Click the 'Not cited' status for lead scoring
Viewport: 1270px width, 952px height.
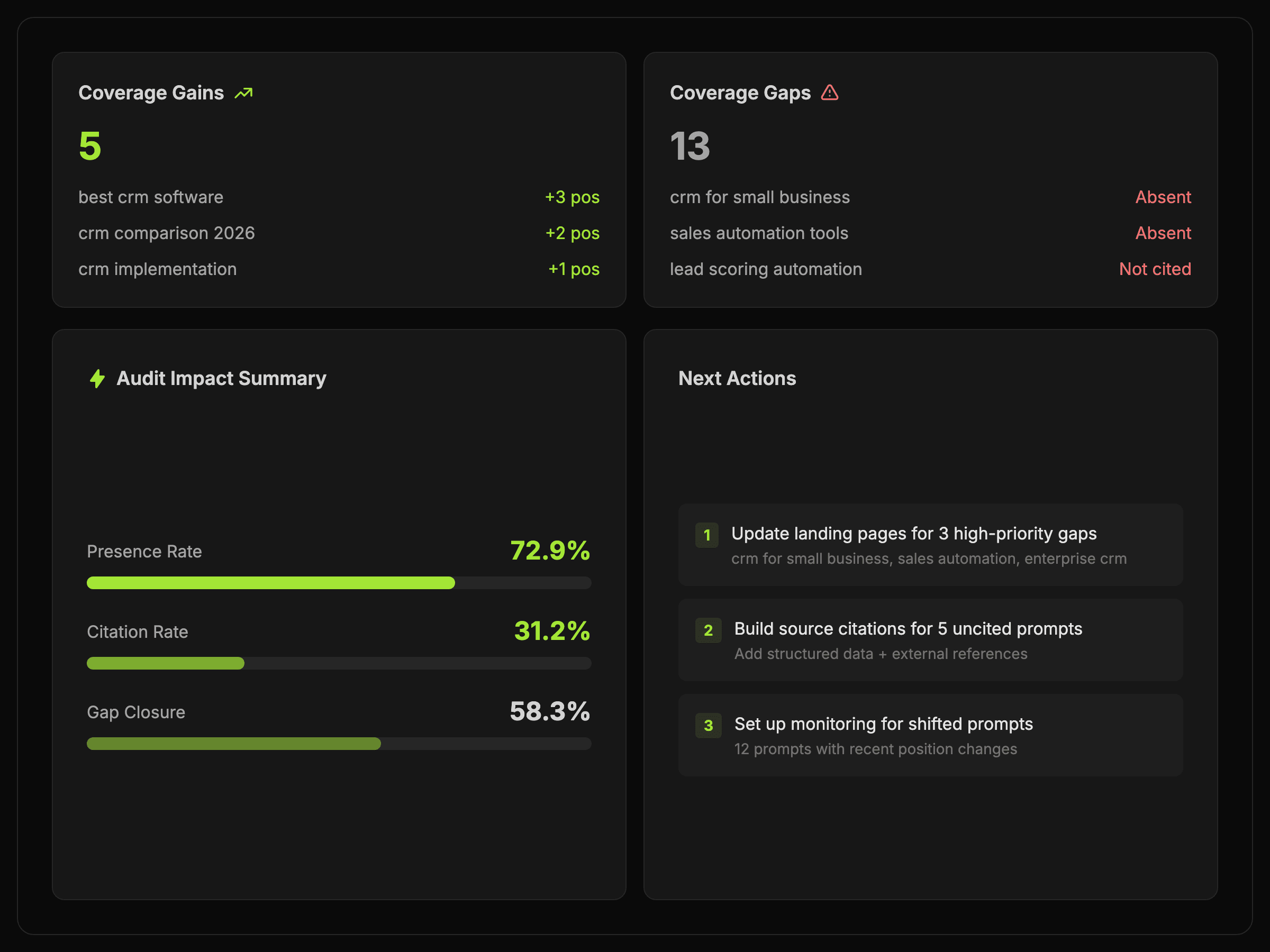click(1155, 270)
